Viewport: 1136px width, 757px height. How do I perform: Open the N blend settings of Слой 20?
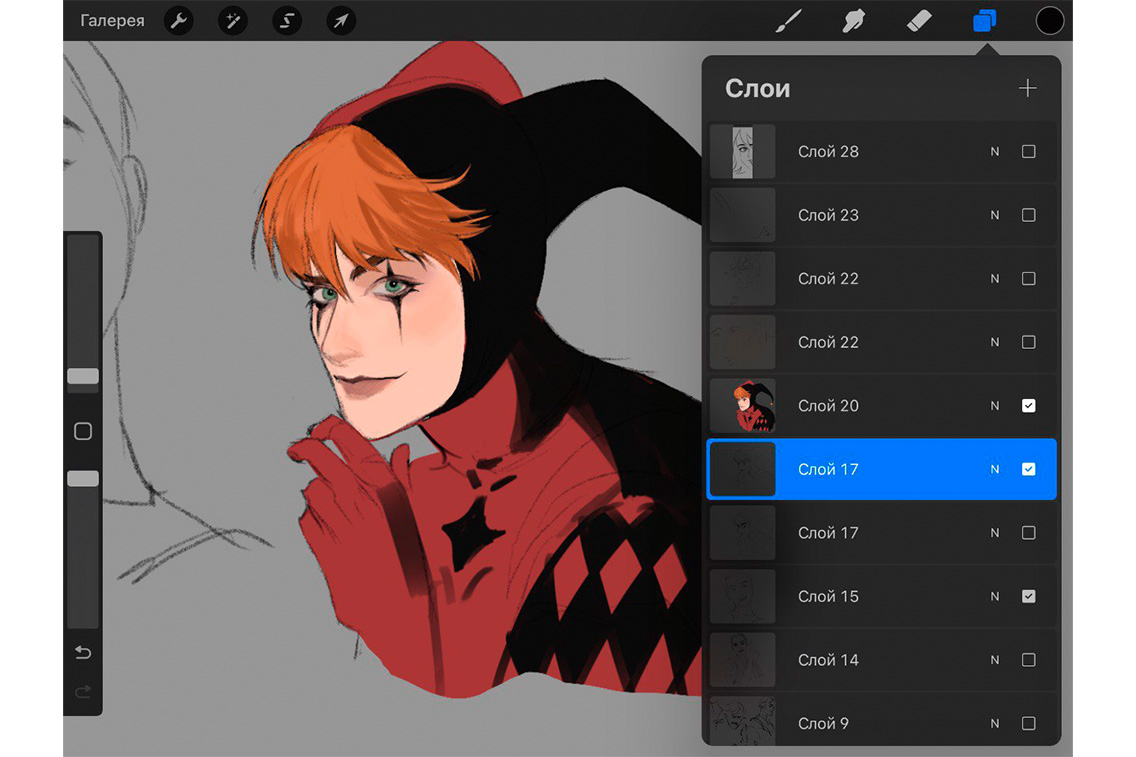[994, 406]
